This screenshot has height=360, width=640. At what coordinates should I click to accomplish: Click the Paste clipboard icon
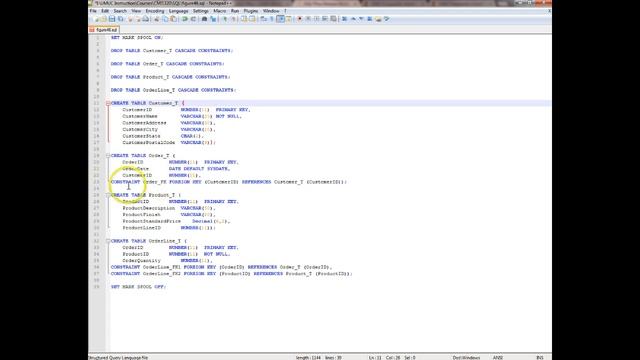(x=173, y=19)
